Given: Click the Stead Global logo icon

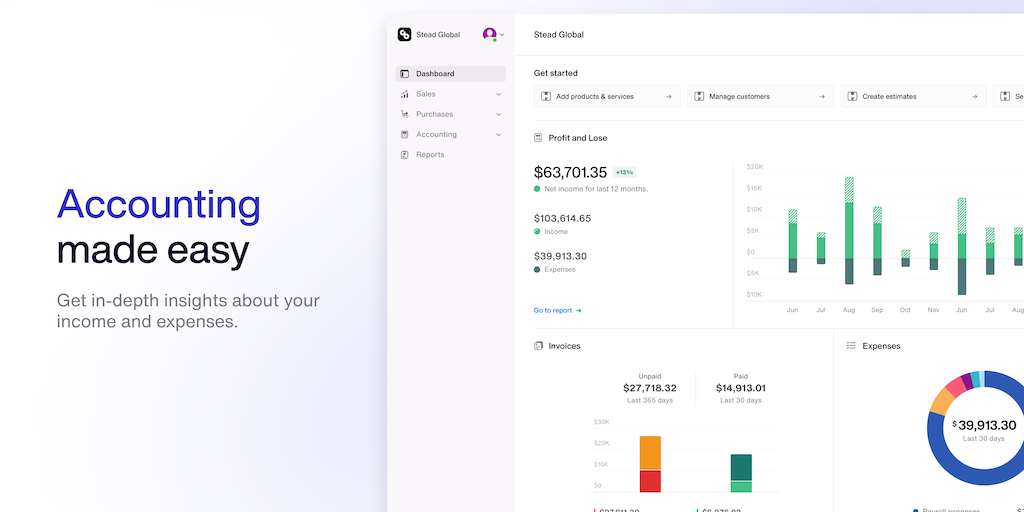Looking at the screenshot, I should coord(404,35).
